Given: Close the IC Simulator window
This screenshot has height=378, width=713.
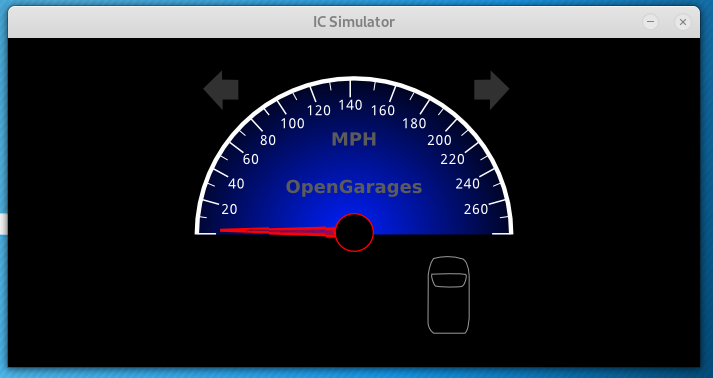Looking at the screenshot, I should point(683,21).
